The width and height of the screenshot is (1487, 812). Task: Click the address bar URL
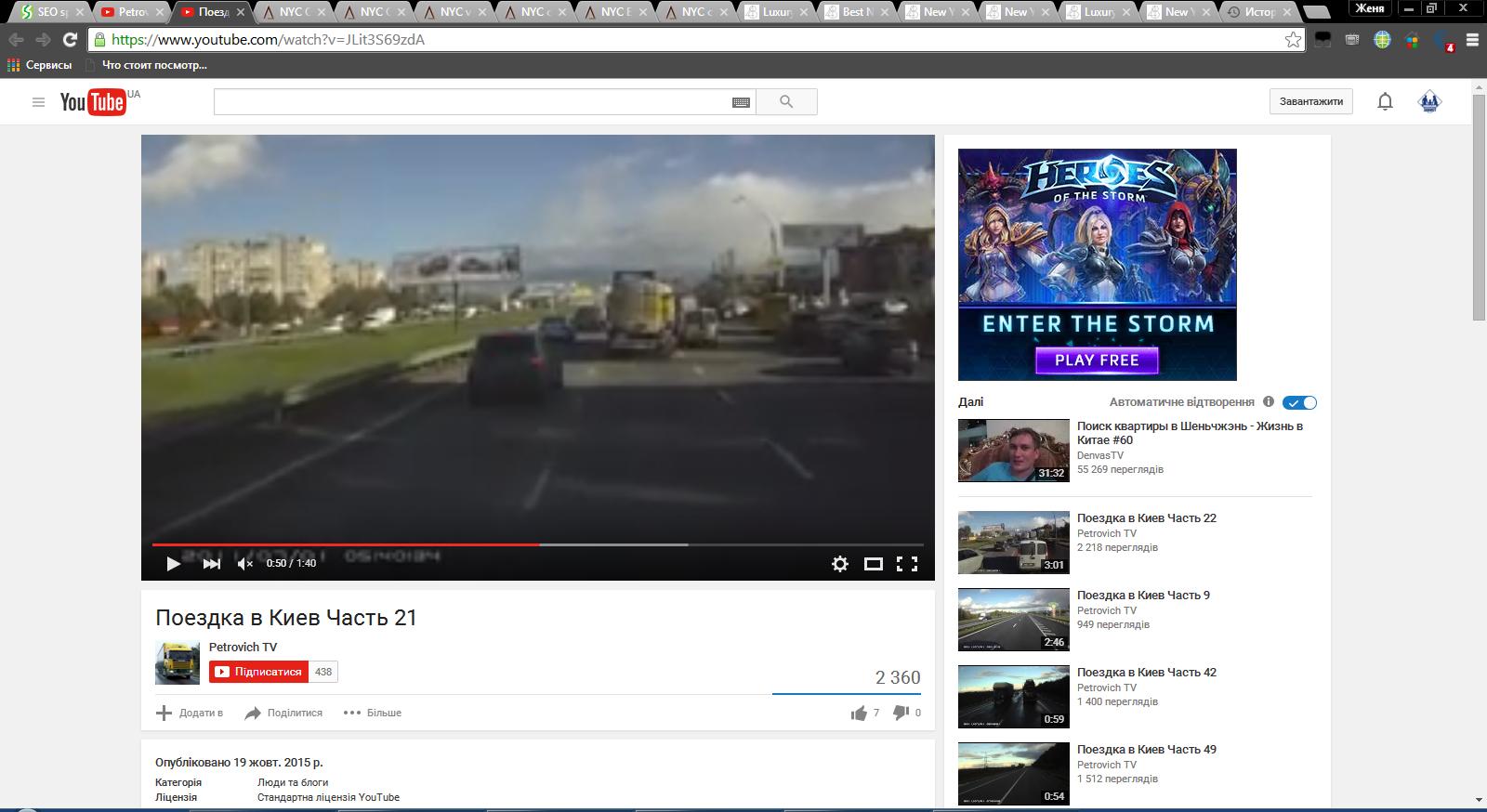click(268, 40)
